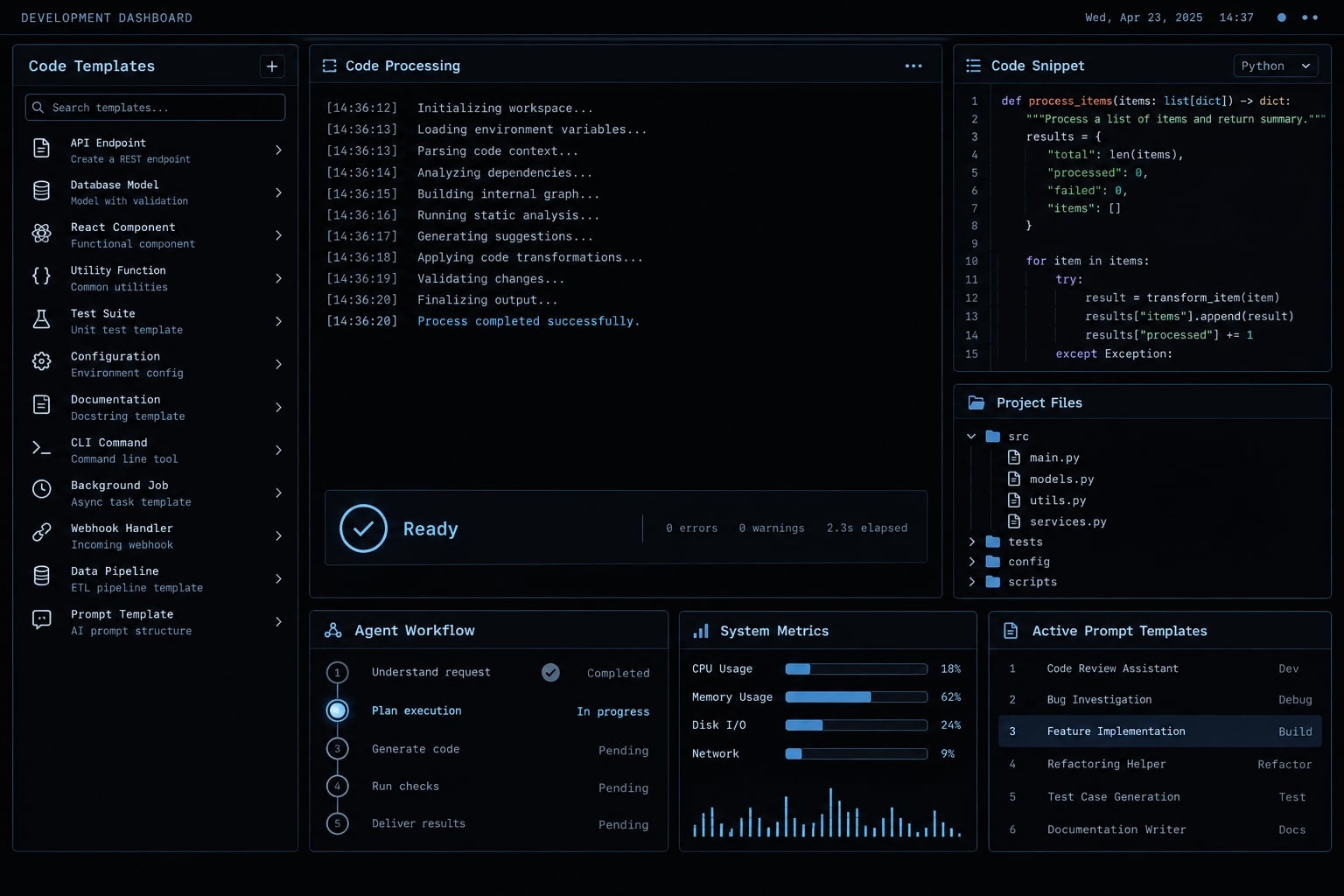Select step 4 Run checks circle
1344x896 pixels.
[x=337, y=787]
